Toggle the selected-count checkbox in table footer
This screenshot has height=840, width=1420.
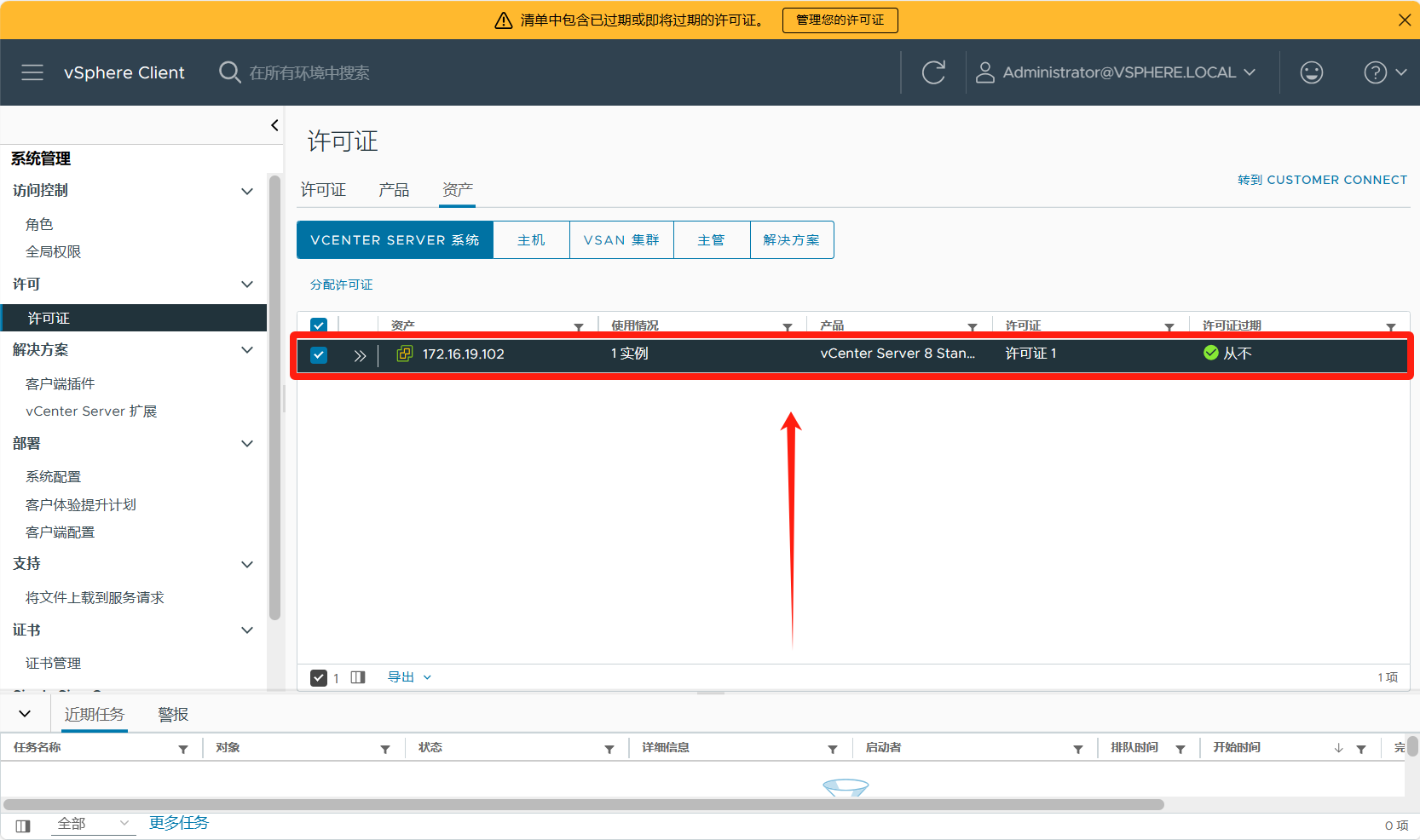coord(319,677)
